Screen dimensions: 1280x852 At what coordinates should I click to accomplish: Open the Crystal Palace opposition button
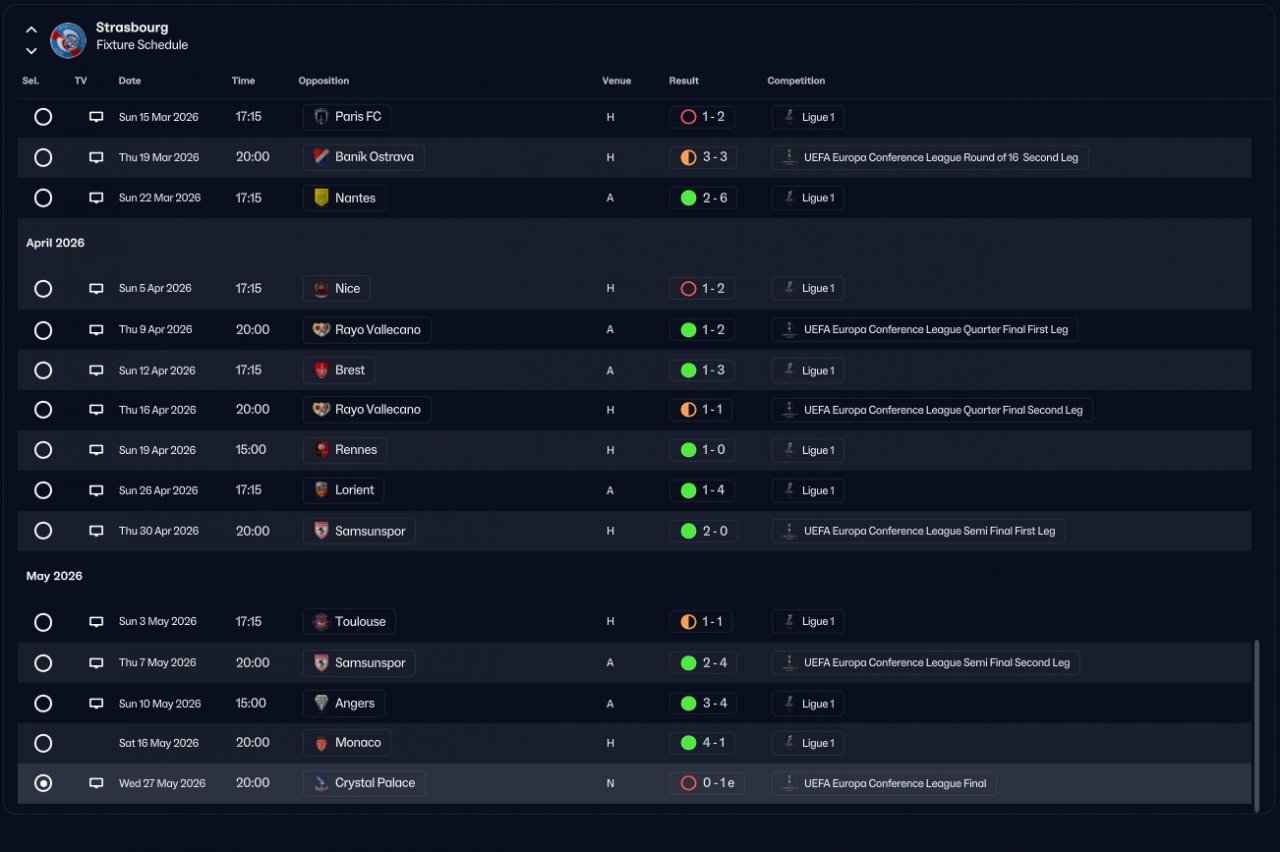[x=364, y=783]
